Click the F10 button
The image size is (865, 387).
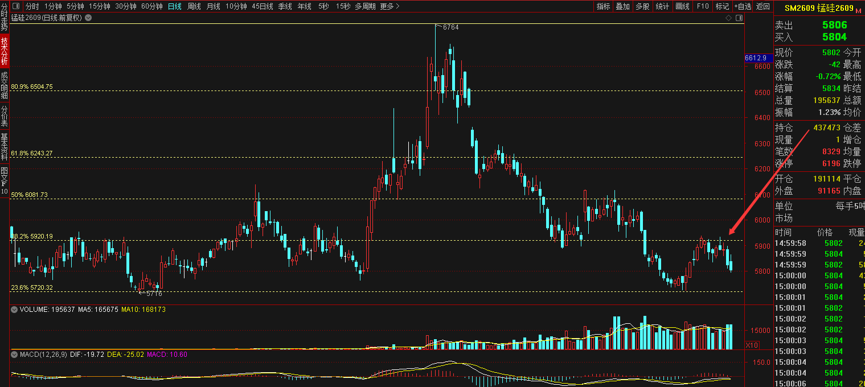point(702,7)
